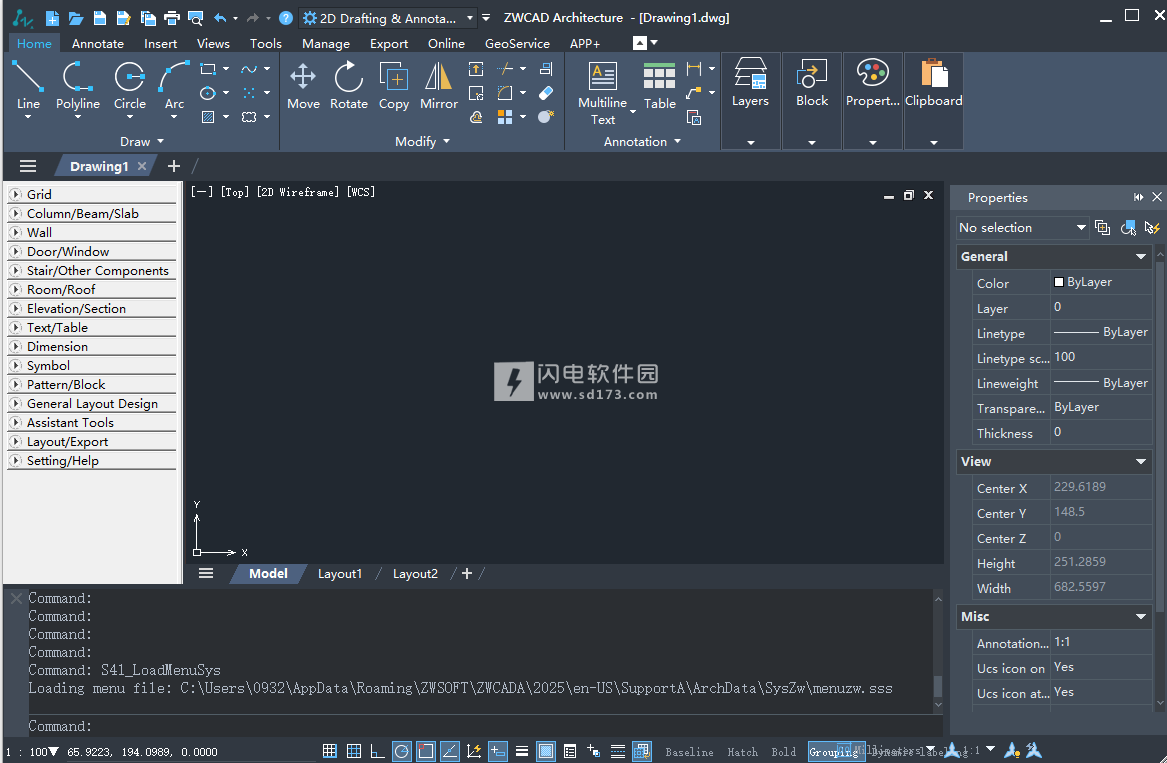The width and height of the screenshot is (1167, 763).
Task: Click the New drawing icon
Action: [52, 18]
